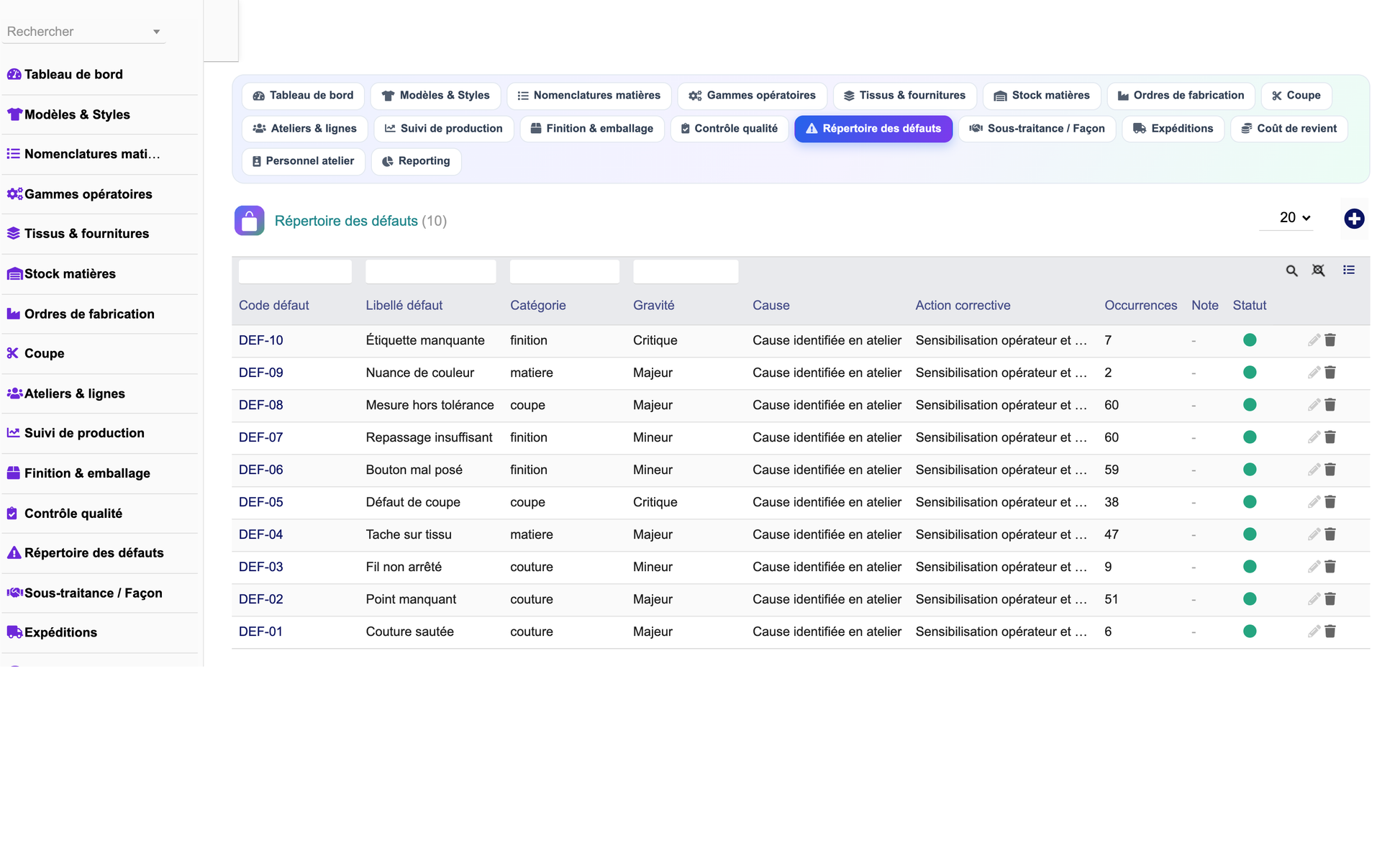
Task: Open DEF-07 defect link
Action: click(260, 437)
